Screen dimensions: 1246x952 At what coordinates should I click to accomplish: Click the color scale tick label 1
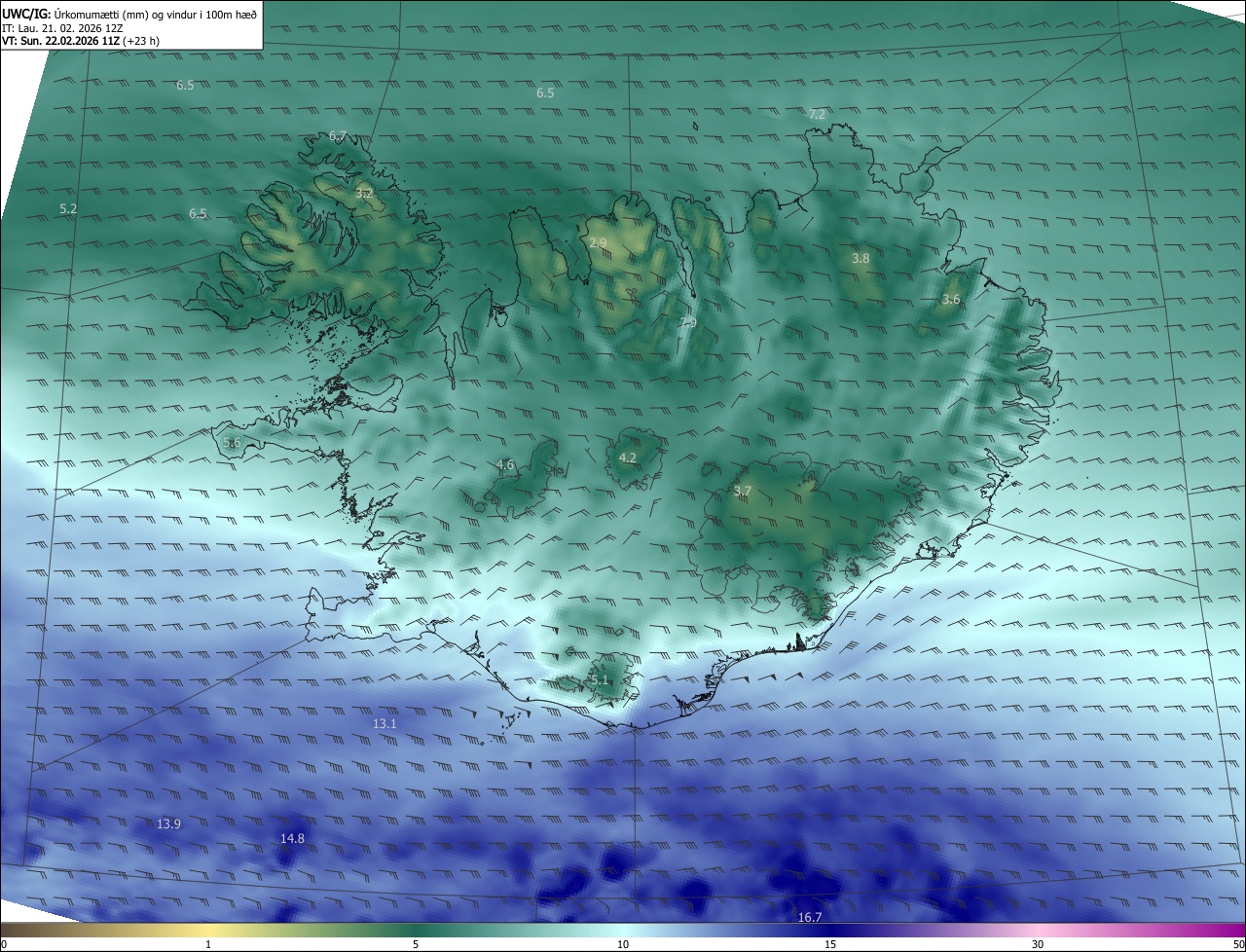point(208,944)
